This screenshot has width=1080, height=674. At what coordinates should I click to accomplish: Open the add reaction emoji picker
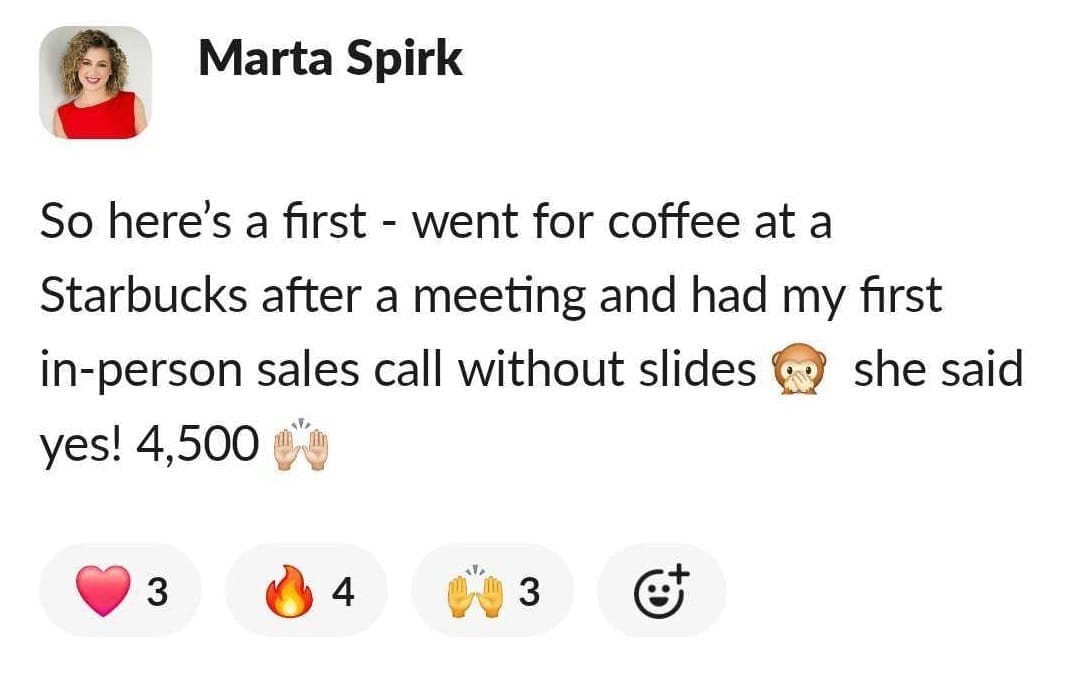(661, 592)
